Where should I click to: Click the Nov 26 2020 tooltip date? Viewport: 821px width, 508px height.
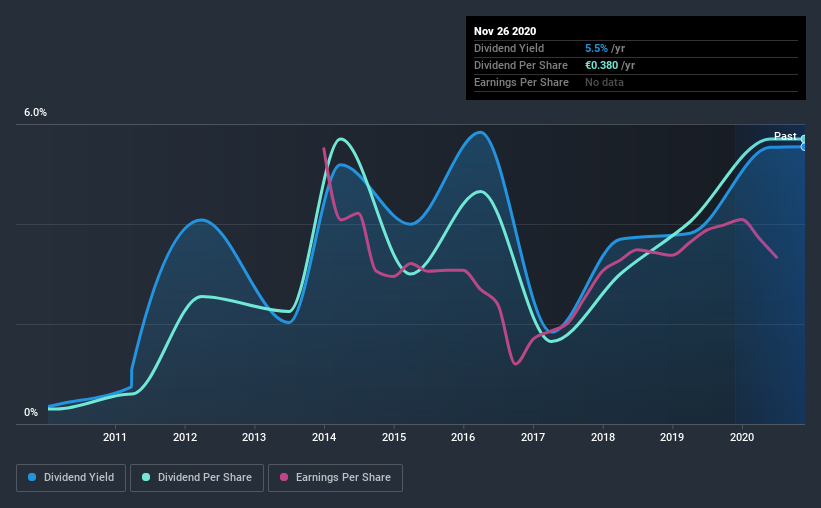[505, 31]
